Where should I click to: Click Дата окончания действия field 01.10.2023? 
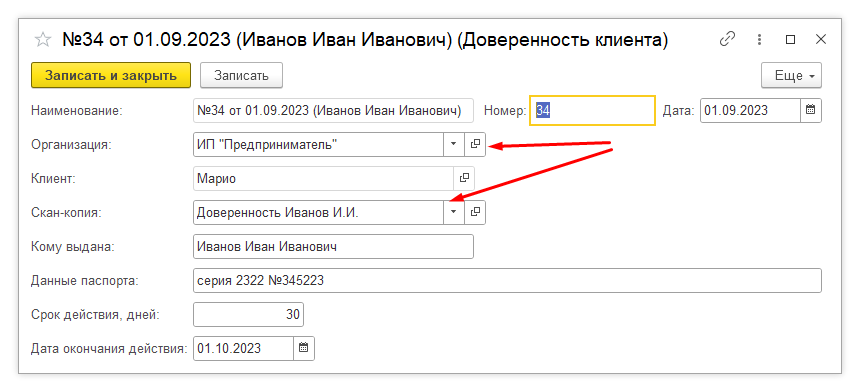[x=243, y=348]
